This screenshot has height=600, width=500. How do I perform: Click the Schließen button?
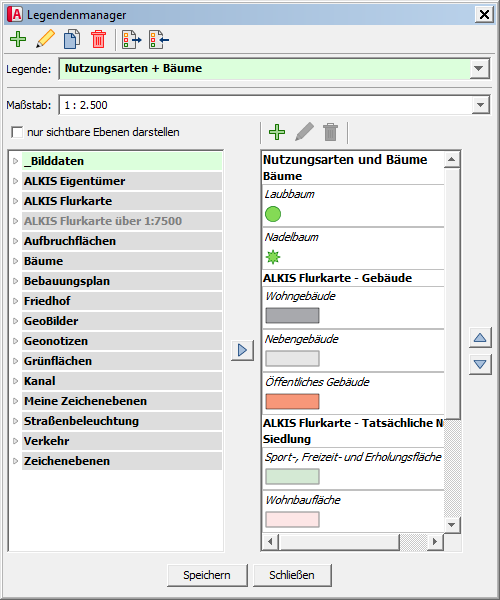292,575
